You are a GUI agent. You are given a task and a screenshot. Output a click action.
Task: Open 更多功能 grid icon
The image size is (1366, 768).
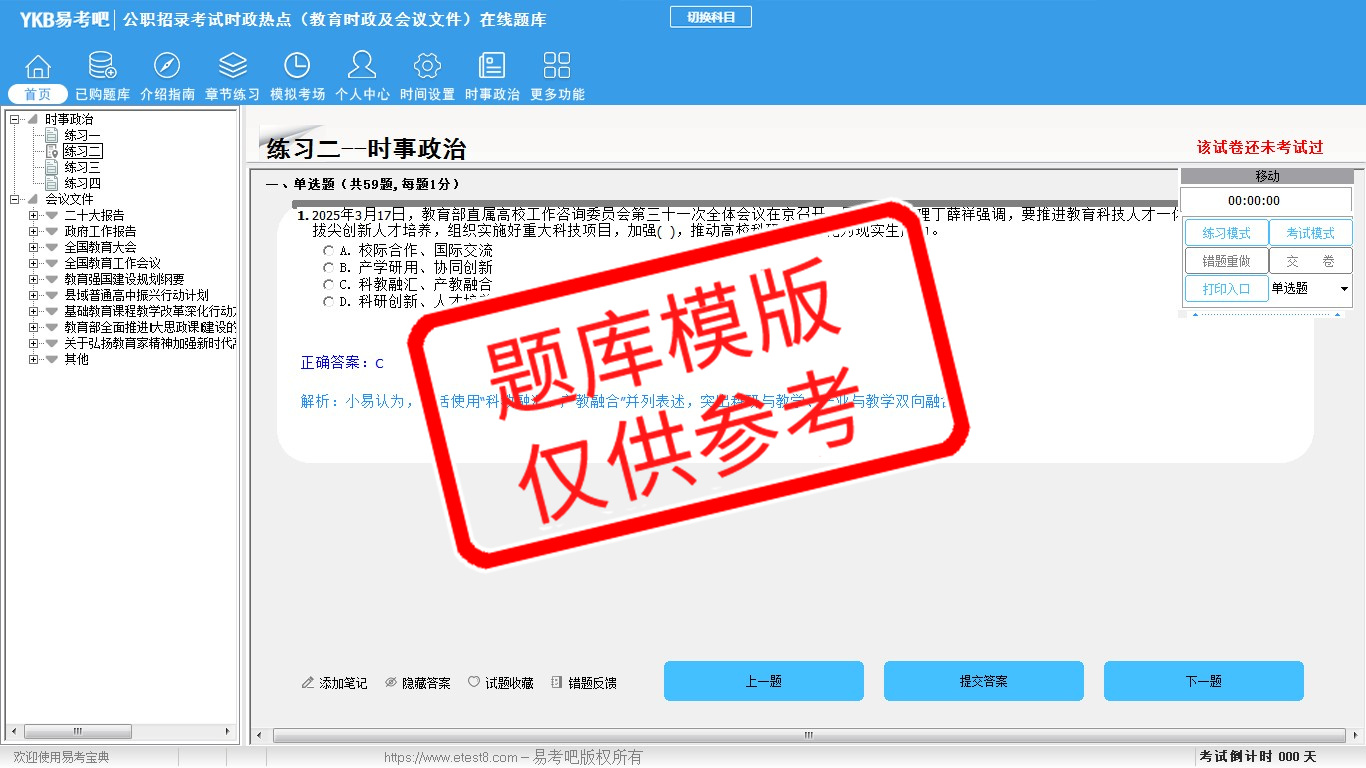click(x=557, y=67)
